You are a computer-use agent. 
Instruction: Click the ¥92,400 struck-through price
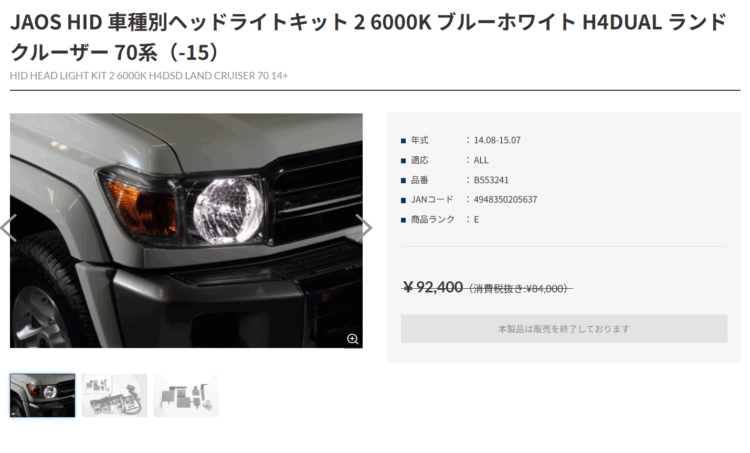(432, 287)
